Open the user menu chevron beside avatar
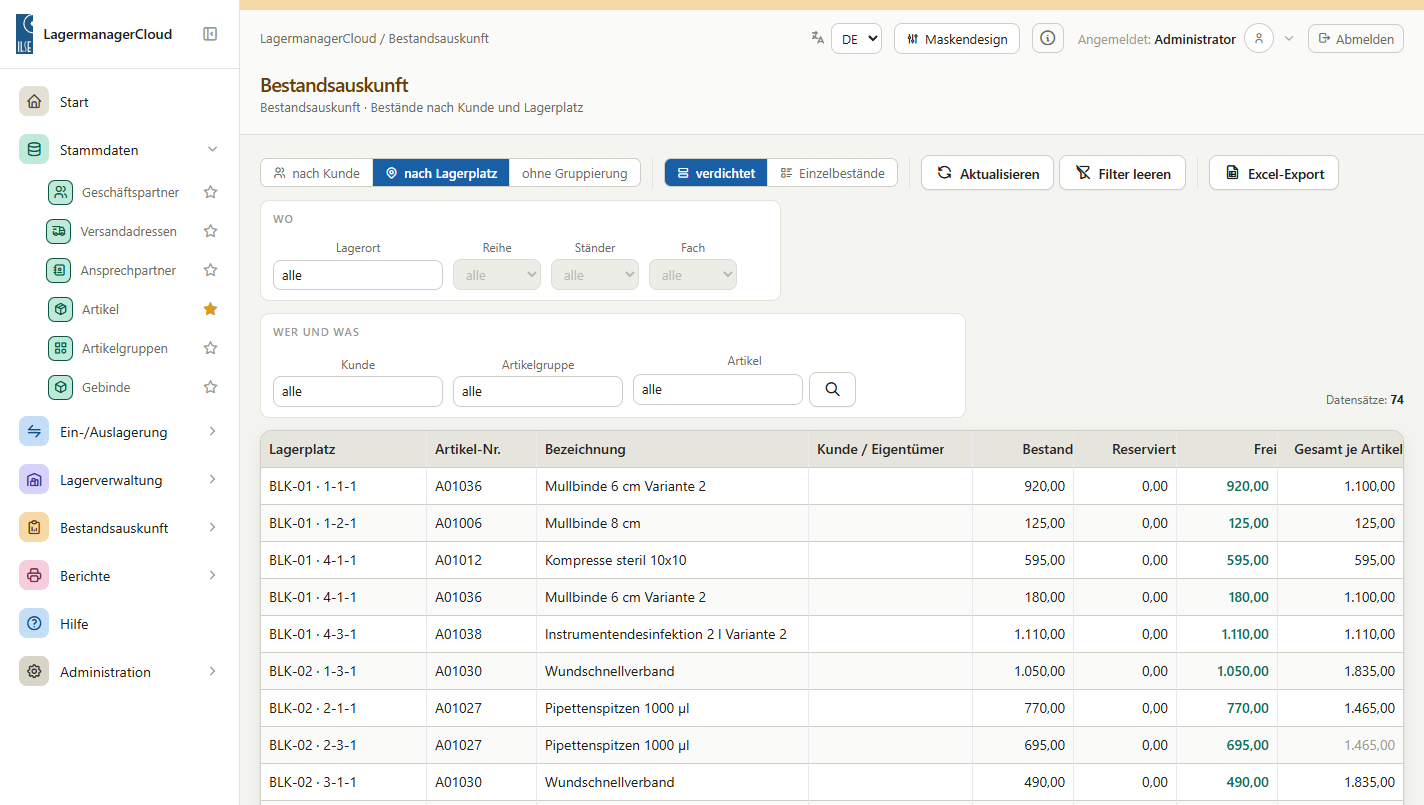 (x=1289, y=39)
